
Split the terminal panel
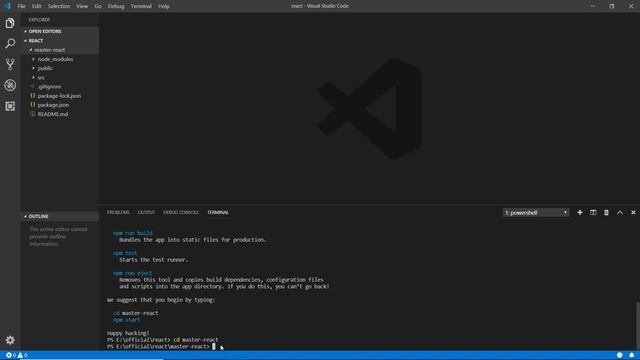(x=593, y=212)
